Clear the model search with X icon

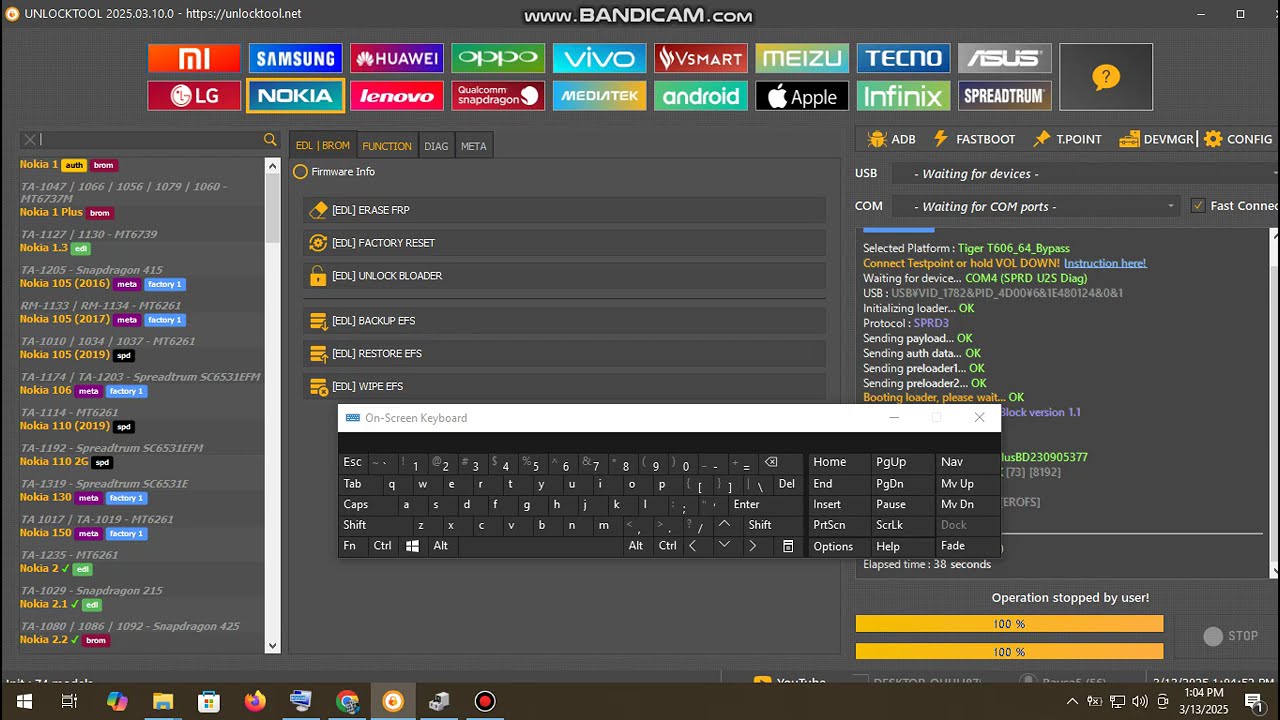tap(30, 140)
